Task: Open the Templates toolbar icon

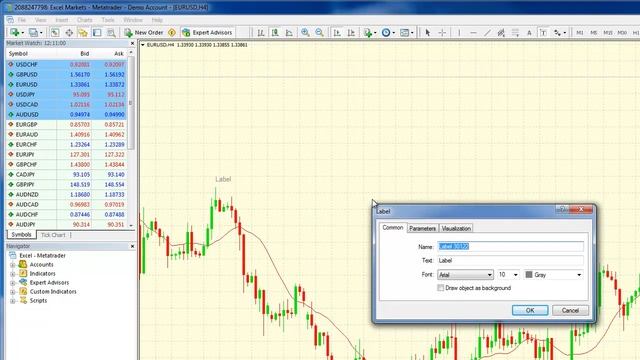Action: click(x=406, y=33)
